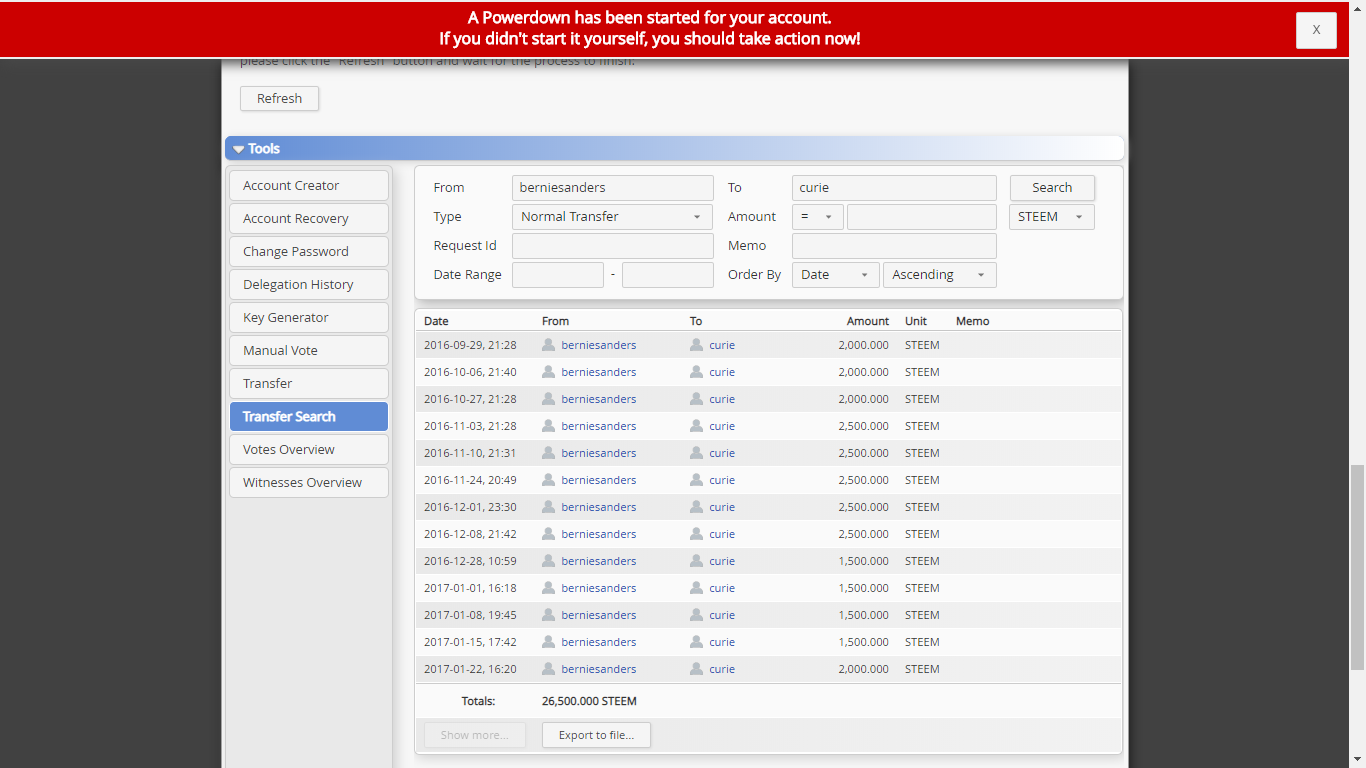Open the Change Password tool
Screen dimensions: 1366x768
309,251
